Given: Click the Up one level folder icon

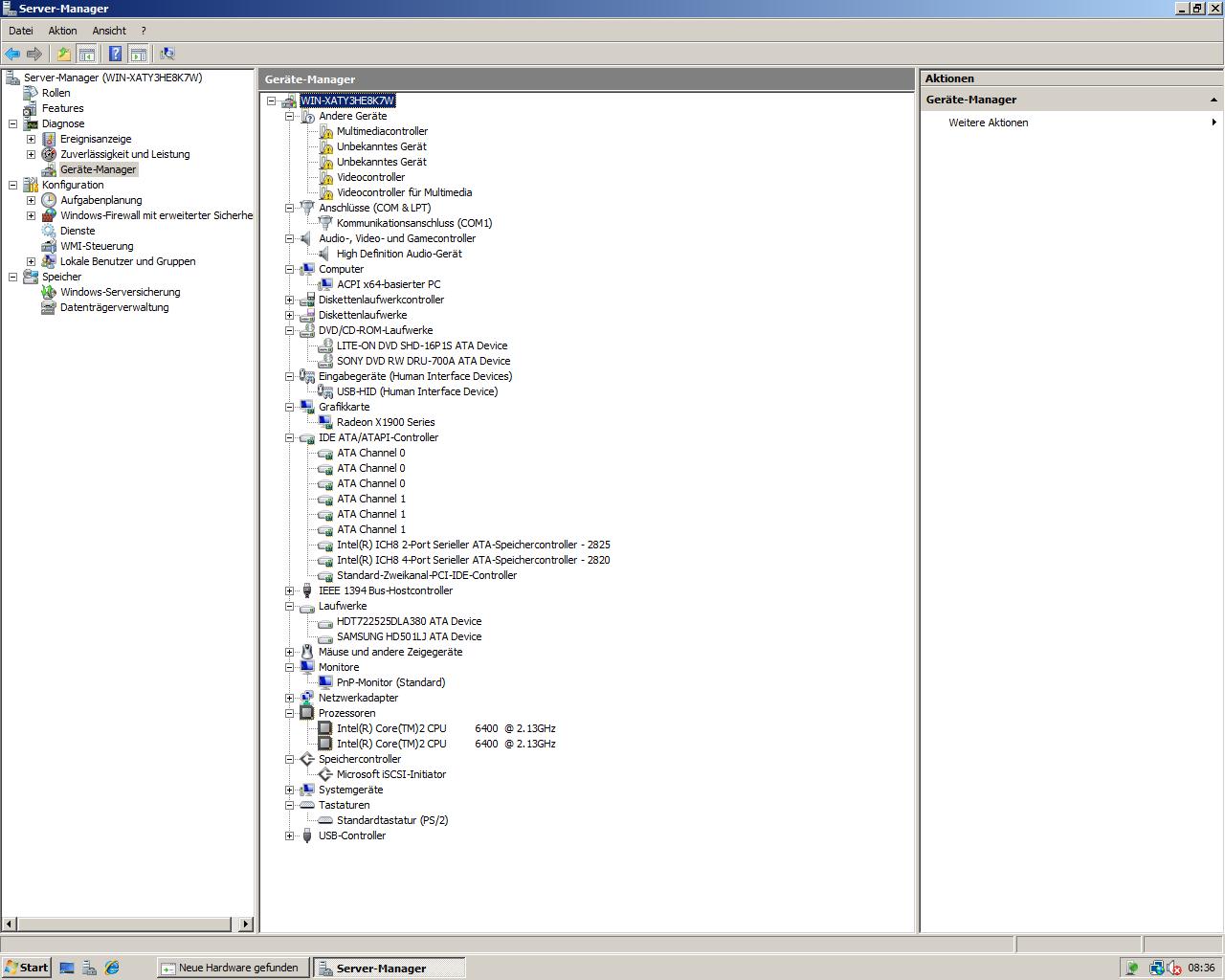Looking at the screenshot, I should click(63, 54).
